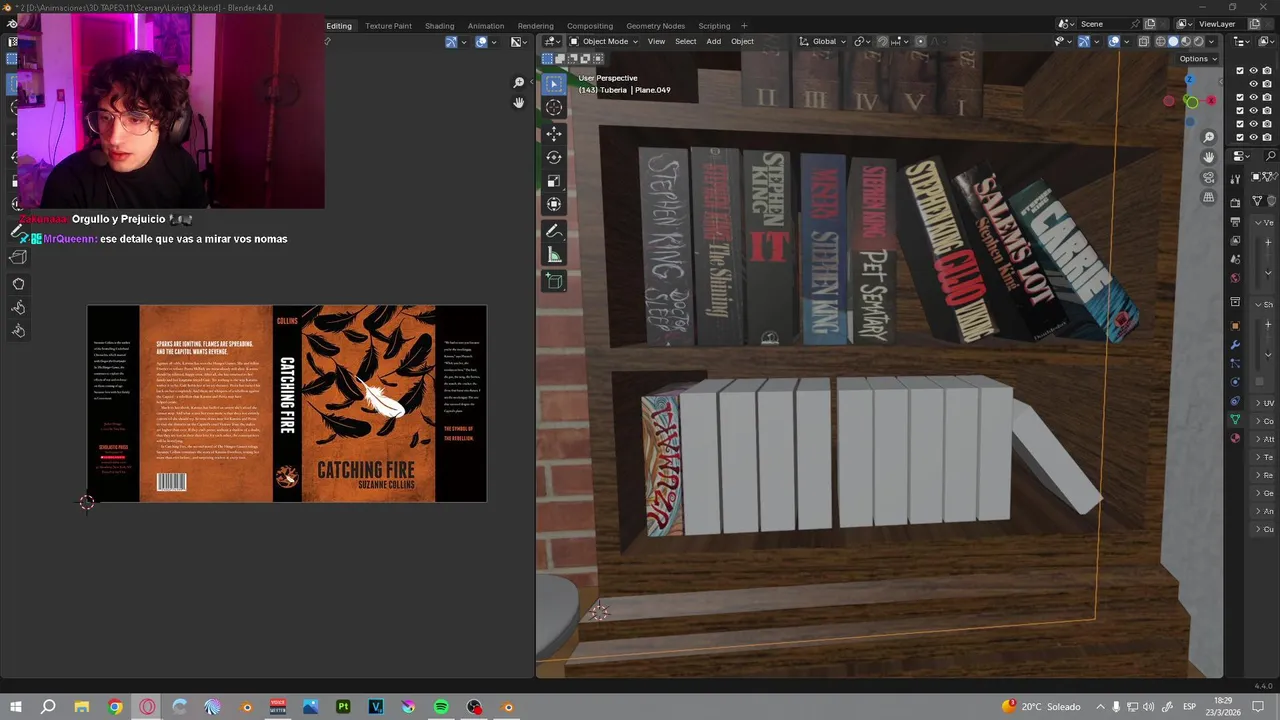This screenshot has height=720, width=1280.
Task: Open the World properties tab
Action: (1236, 278)
